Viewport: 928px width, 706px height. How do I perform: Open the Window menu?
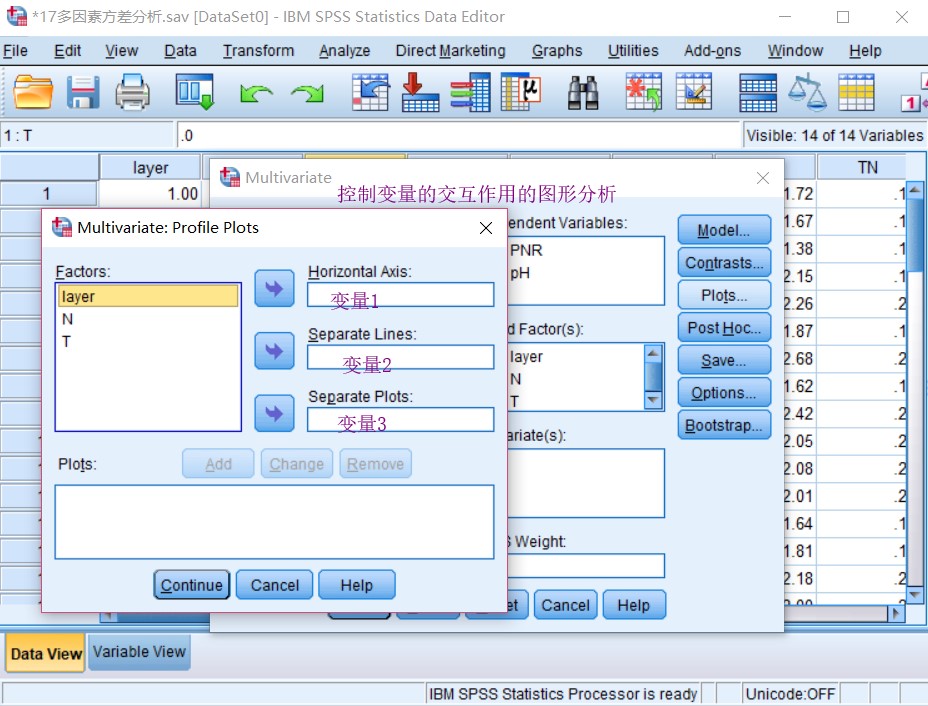(x=795, y=51)
